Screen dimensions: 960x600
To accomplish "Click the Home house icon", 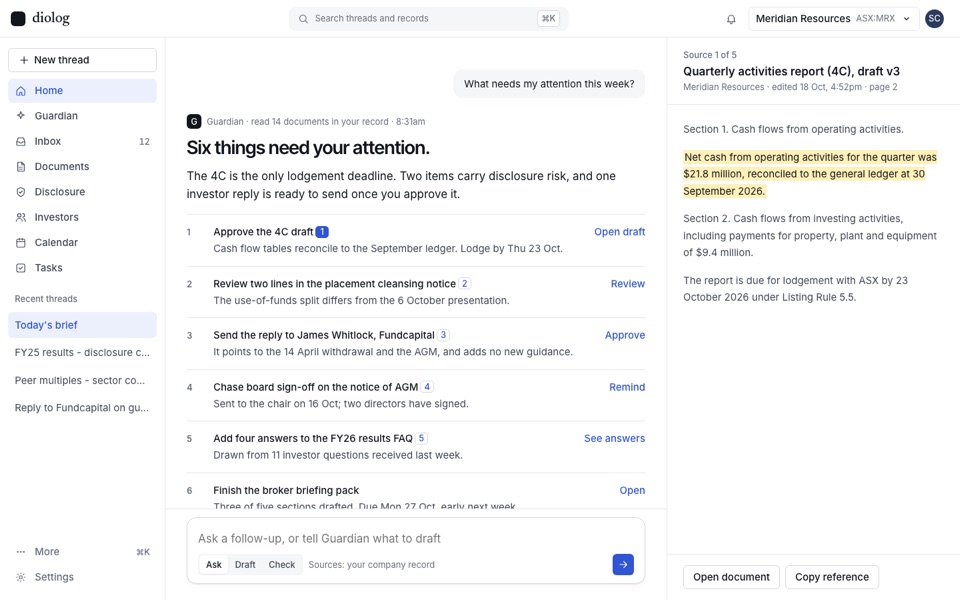I will click(x=21, y=91).
